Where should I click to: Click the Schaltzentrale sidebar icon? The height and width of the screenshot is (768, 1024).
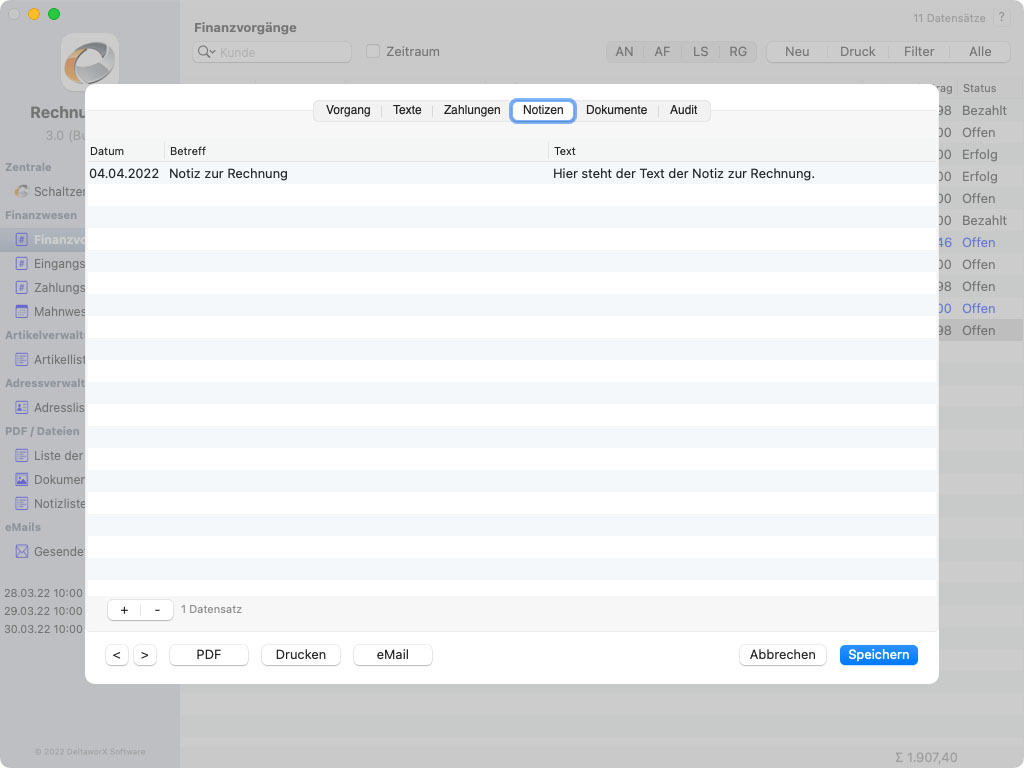pyautogui.click(x=22, y=191)
